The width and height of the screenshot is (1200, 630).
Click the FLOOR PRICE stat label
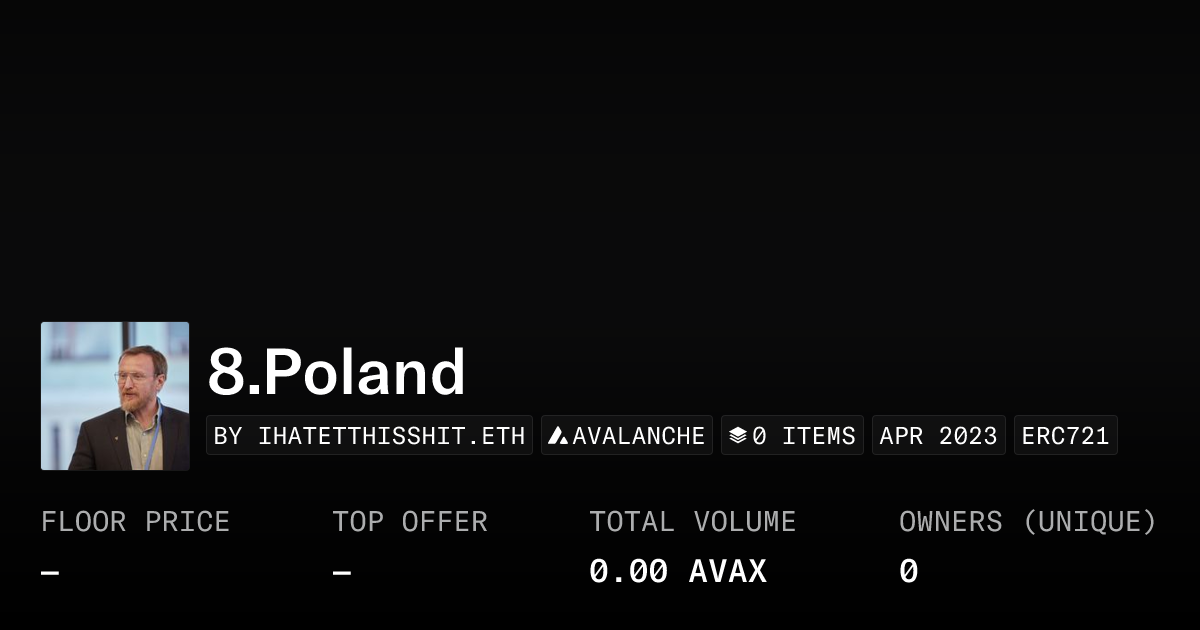coord(134,521)
